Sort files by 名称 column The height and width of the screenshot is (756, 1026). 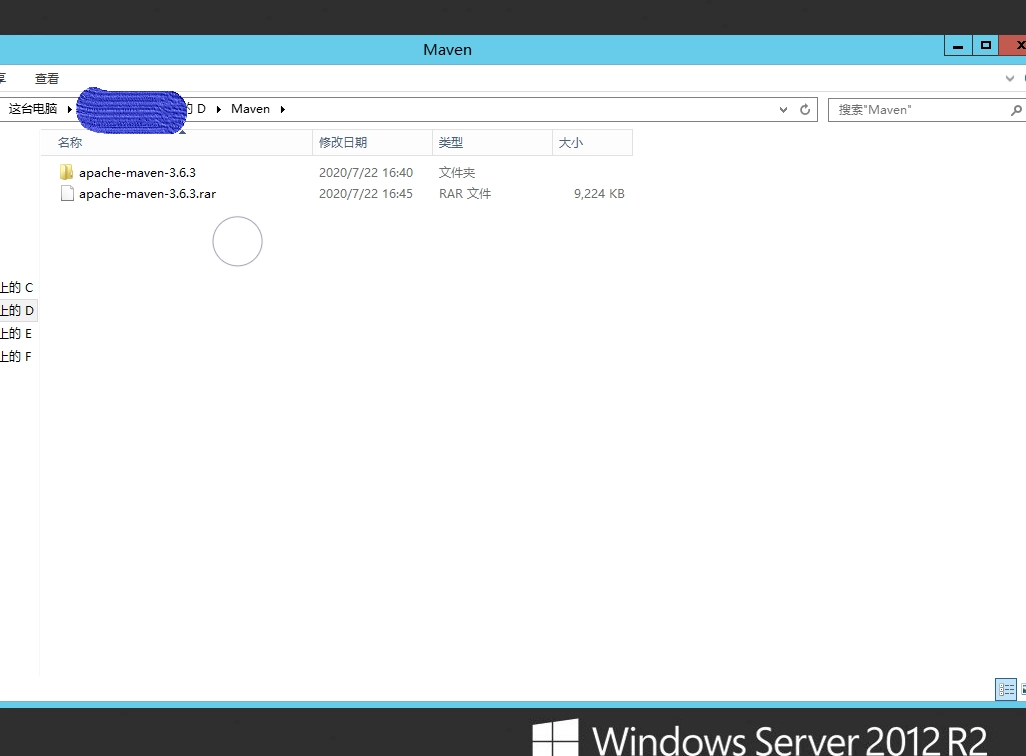70,143
